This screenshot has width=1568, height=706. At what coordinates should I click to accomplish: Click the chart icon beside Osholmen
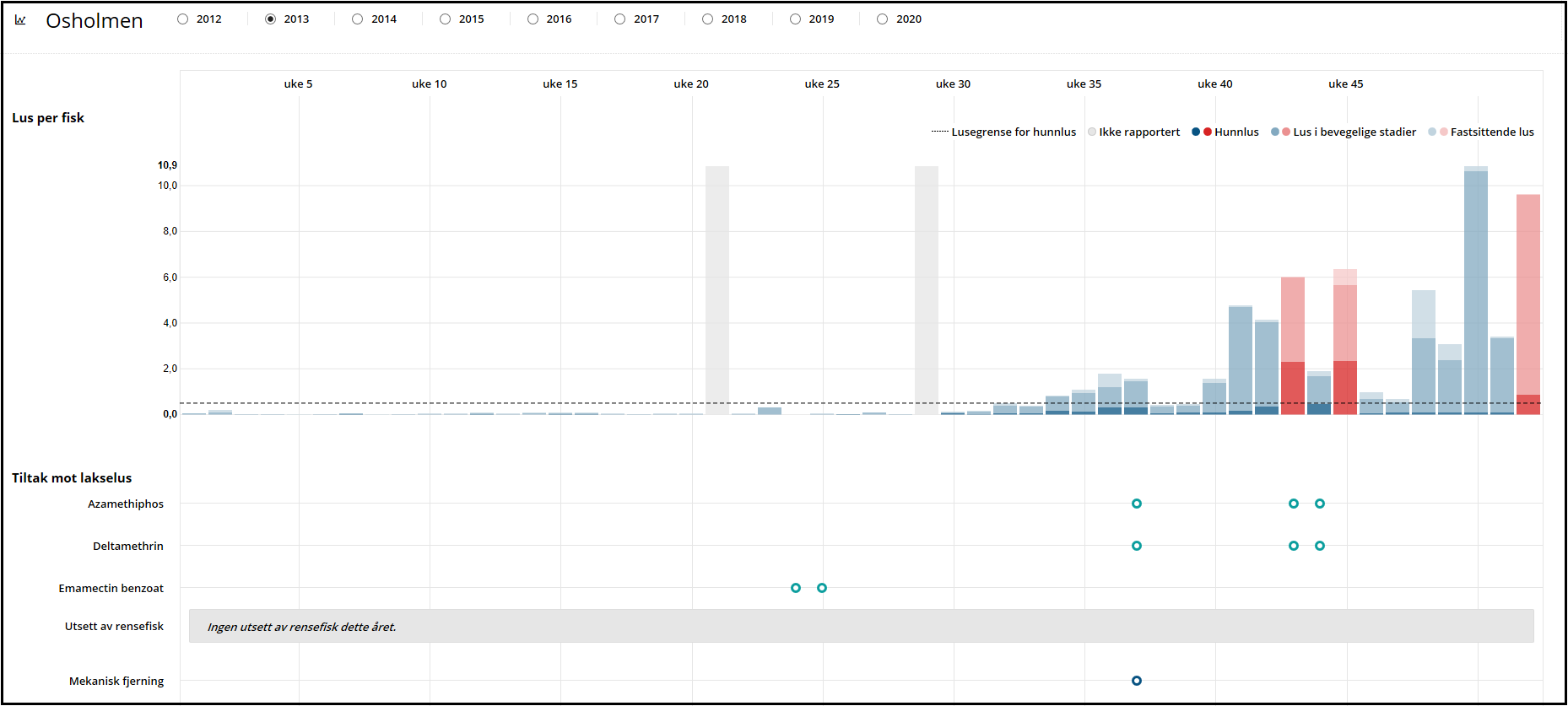(x=20, y=19)
